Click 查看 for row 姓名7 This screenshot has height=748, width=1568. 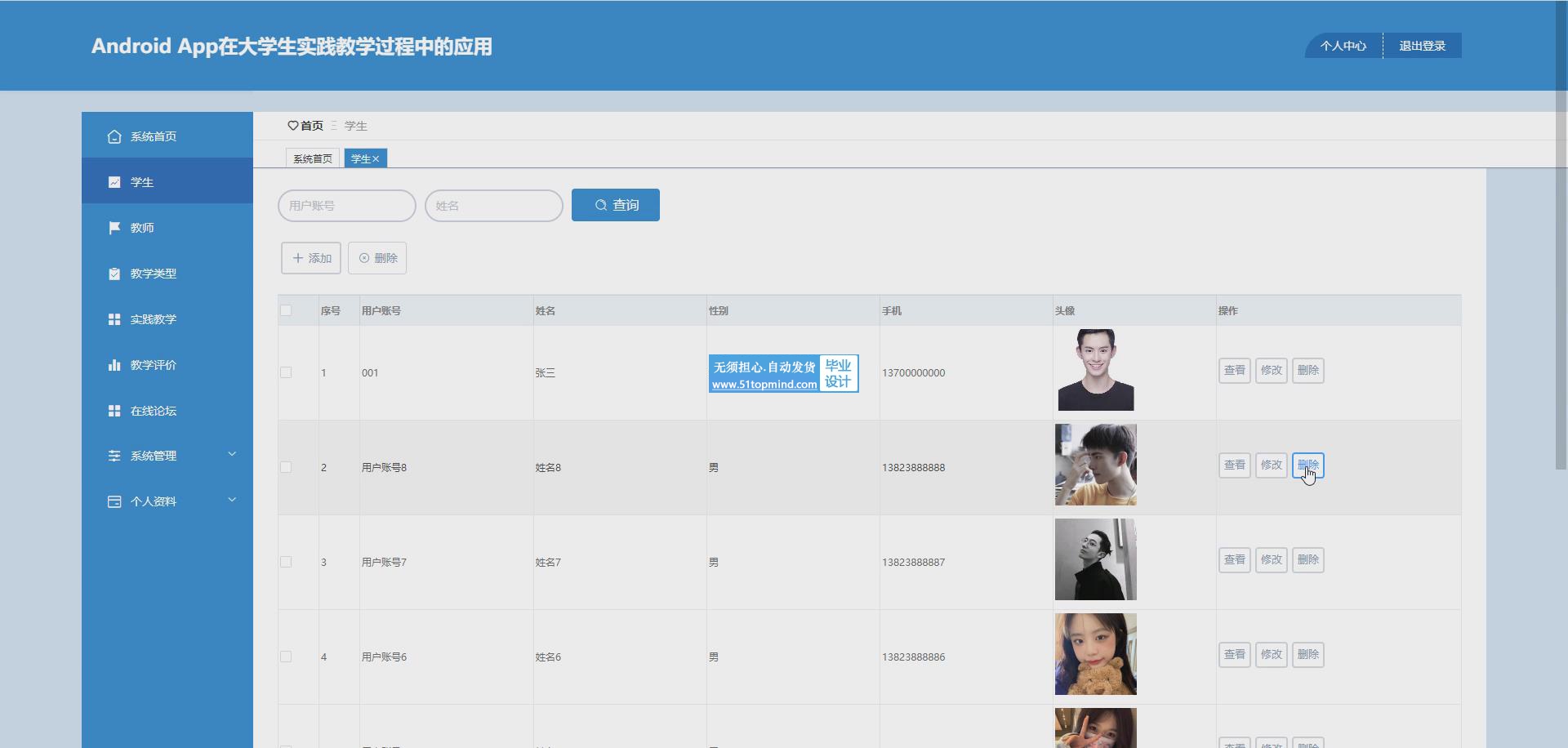(x=1235, y=560)
